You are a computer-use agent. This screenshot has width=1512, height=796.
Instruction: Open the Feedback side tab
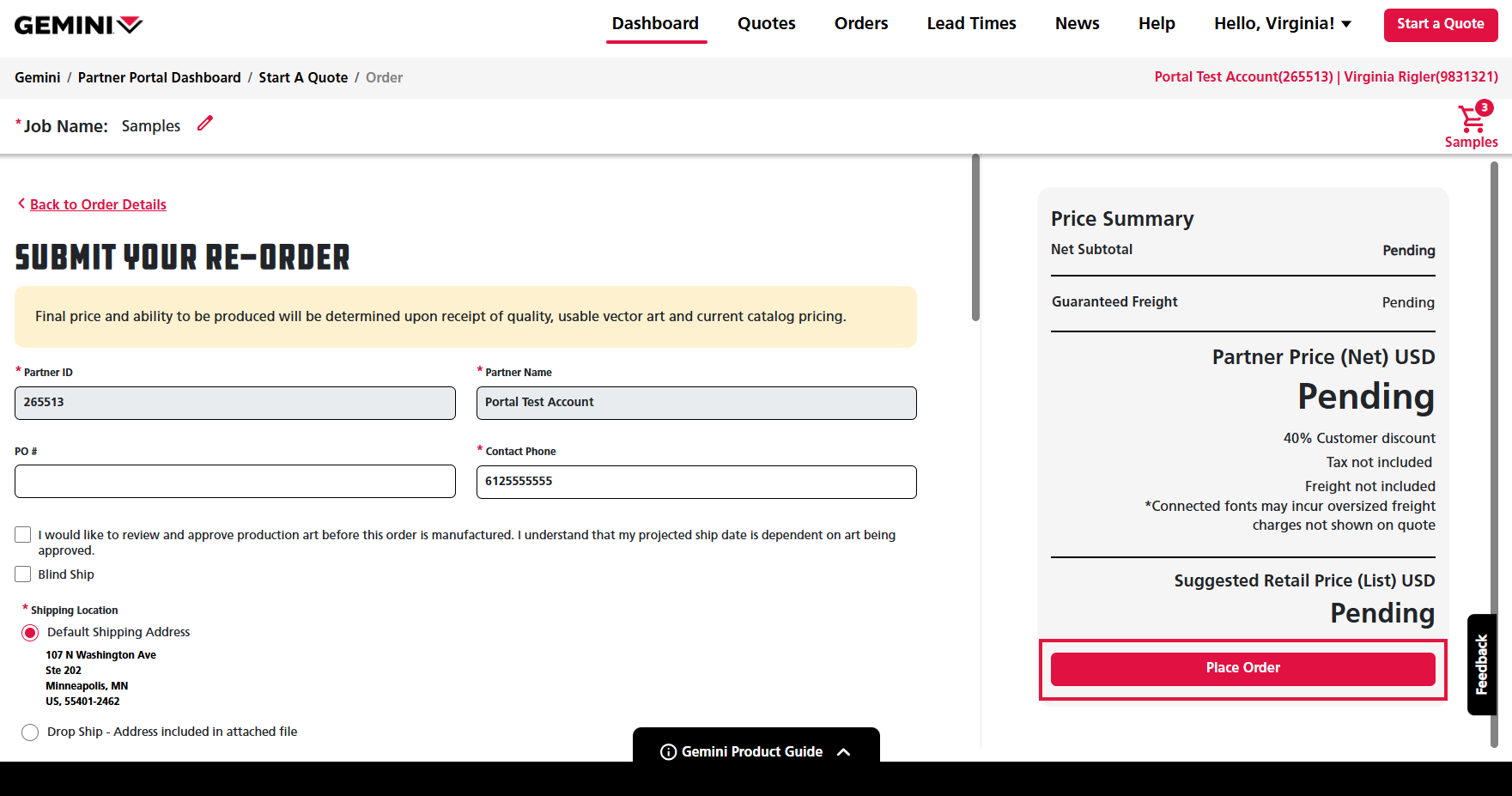click(1481, 664)
